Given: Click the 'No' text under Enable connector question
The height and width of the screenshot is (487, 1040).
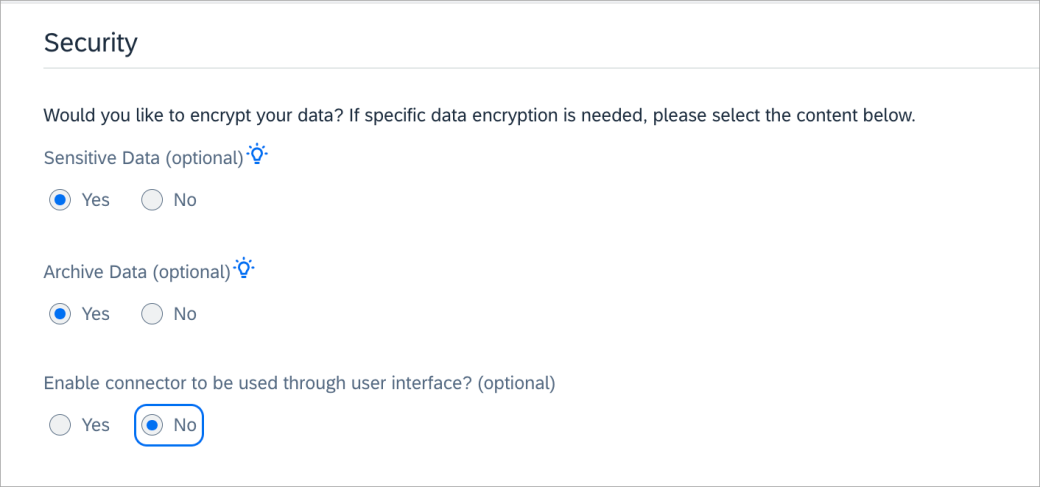Looking at the screenshot, I should tap(185, 425).
